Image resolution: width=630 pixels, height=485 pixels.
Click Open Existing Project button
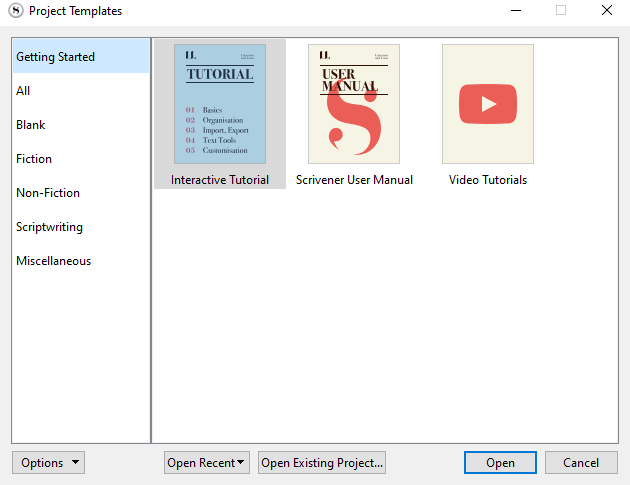coord(322,462)
